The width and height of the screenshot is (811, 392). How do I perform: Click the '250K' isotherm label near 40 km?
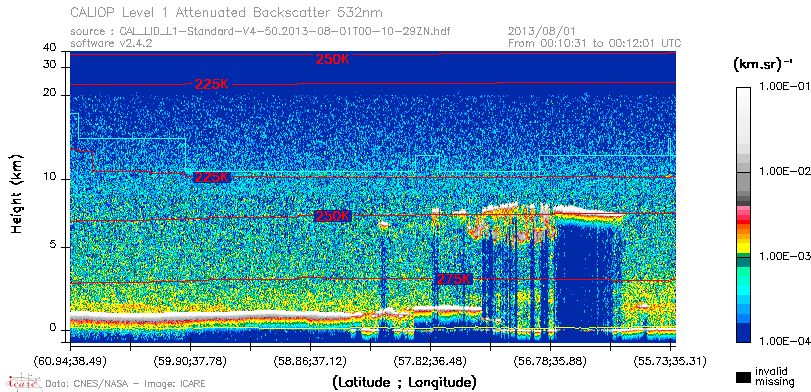coord(333,59)
